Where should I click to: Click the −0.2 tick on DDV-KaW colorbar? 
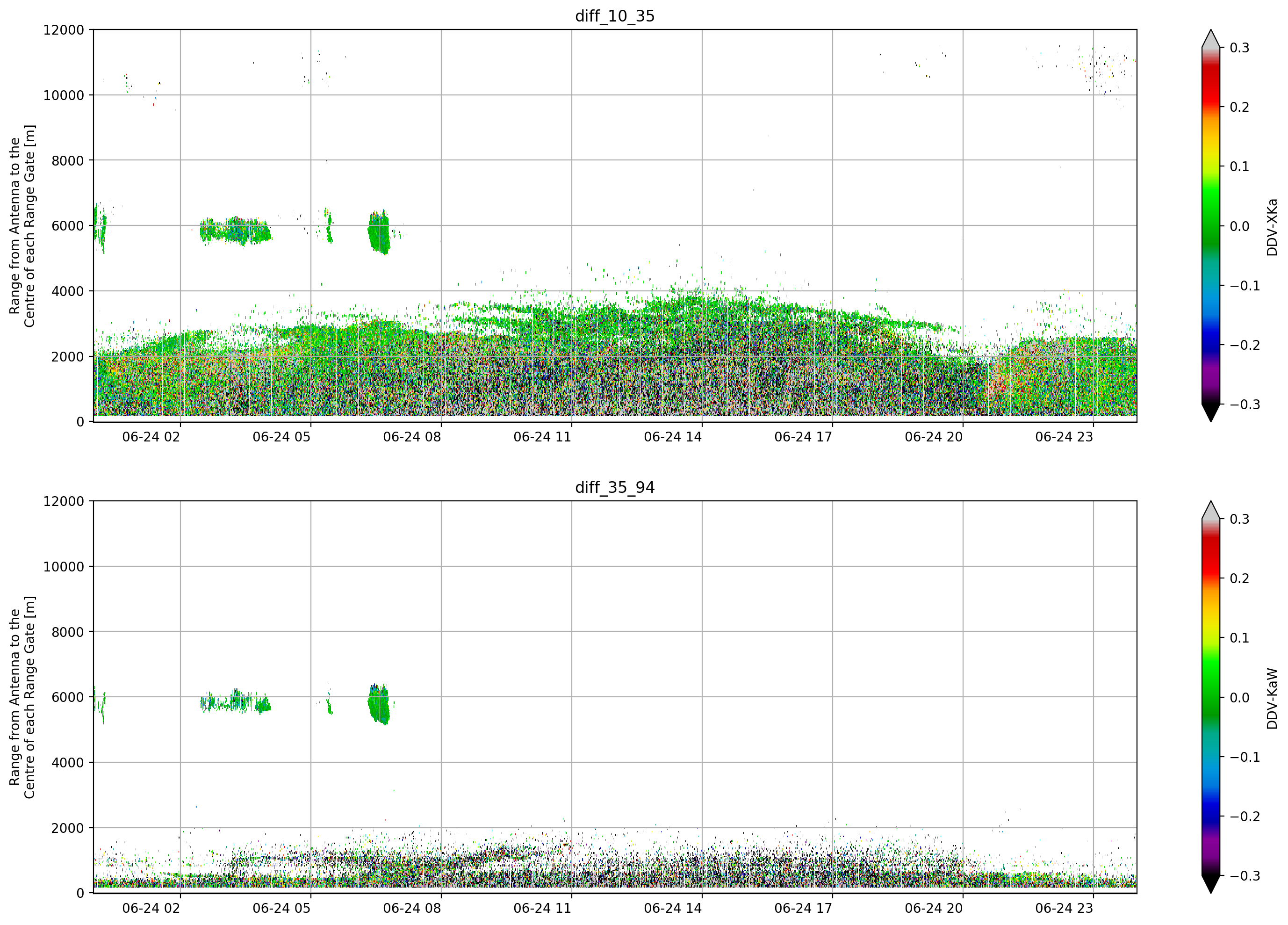click(1245, 817)
